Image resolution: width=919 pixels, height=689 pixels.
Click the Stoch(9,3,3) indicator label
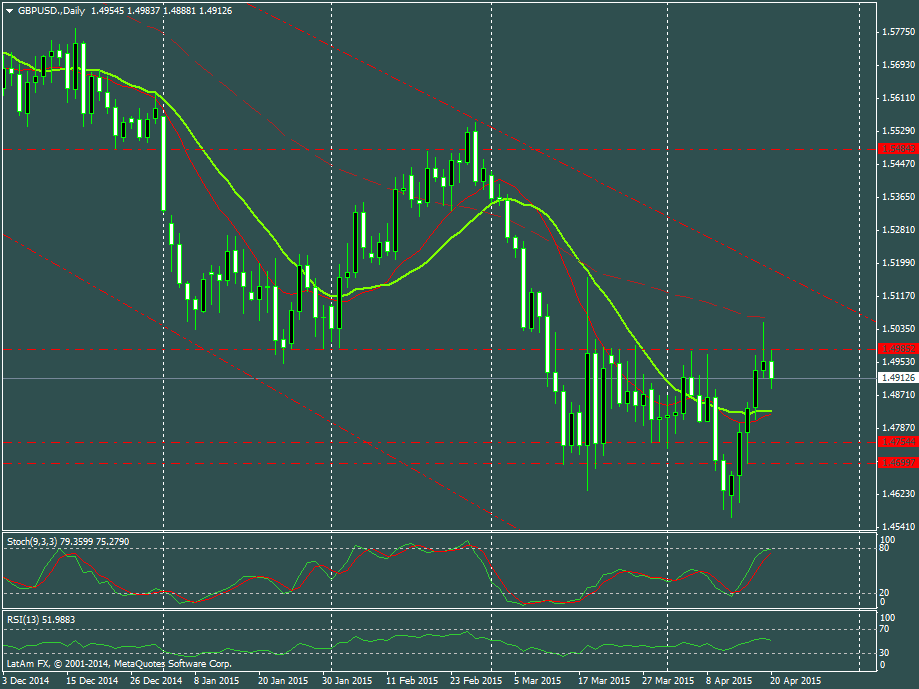point(66,541)
